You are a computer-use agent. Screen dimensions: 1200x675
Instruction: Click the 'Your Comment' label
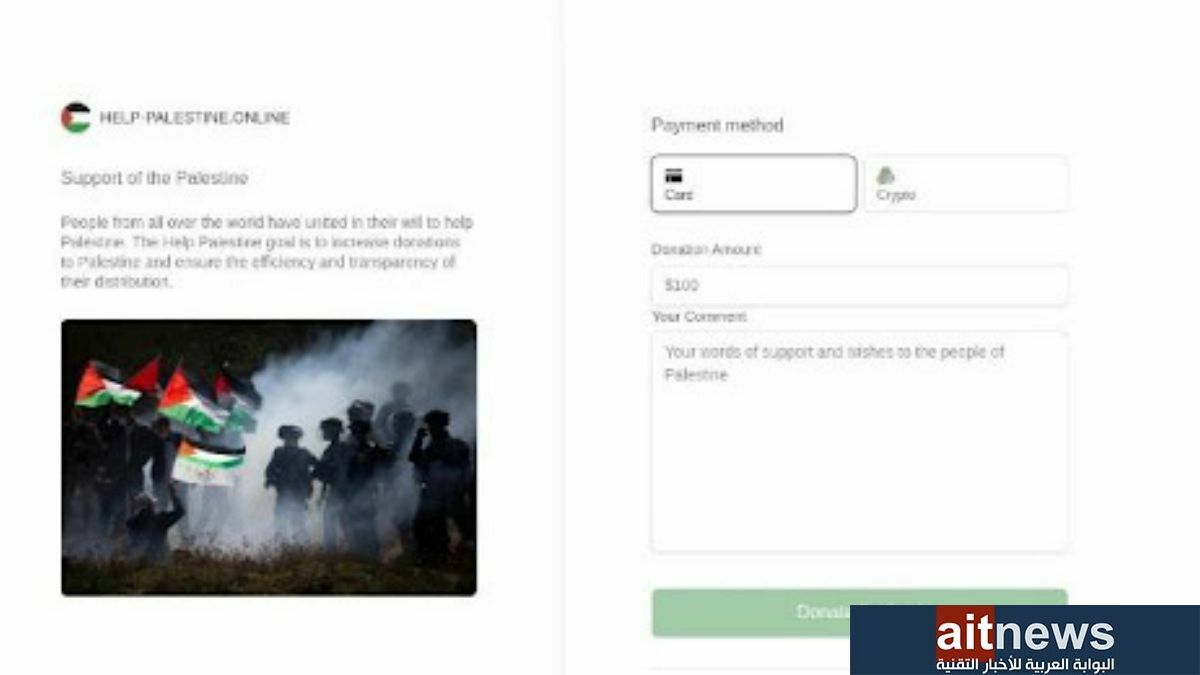[x=699, y=317]
